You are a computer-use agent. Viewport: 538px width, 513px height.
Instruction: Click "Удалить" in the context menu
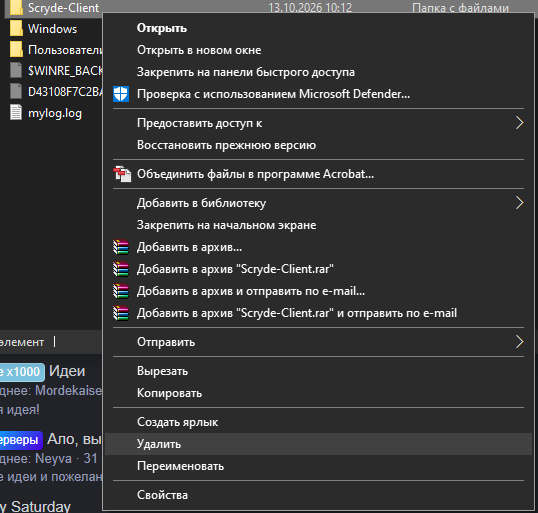pos(318,444)
